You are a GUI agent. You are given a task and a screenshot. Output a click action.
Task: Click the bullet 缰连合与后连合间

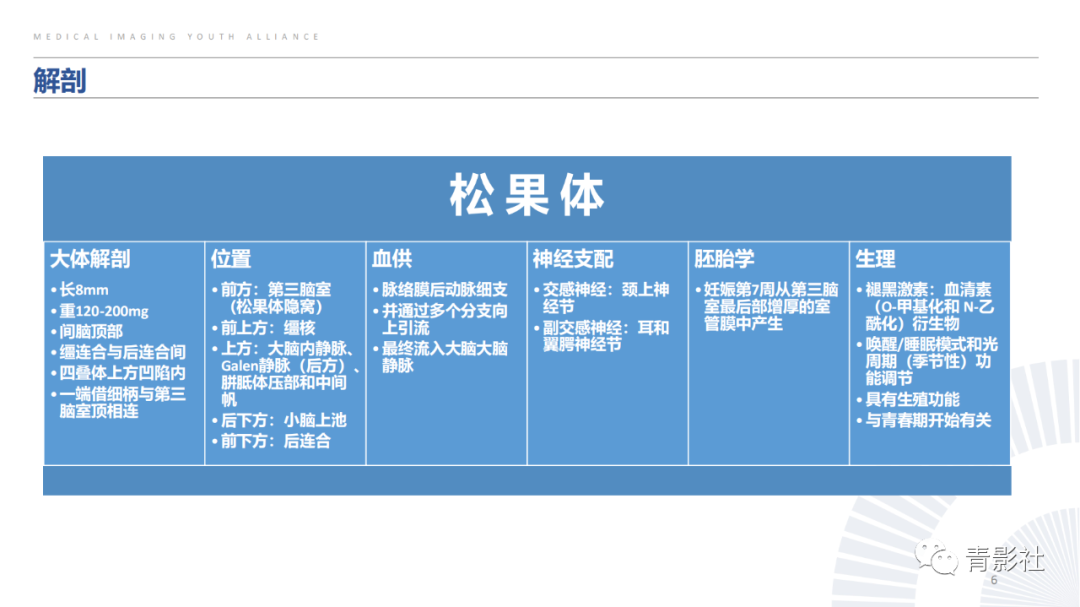pyautogui.click(x=118, y=353)
